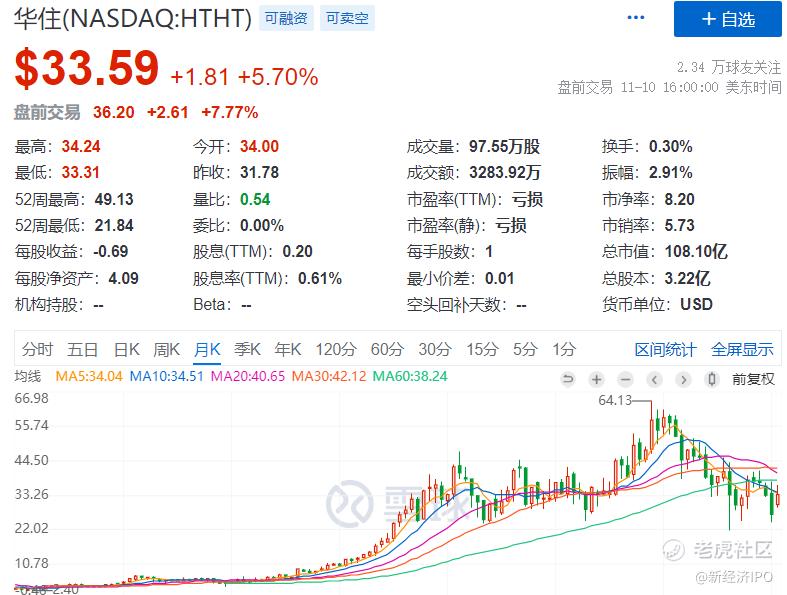Select the 15分 interval tab
This screenshot has height=595, width=787.
[x=483, y=349]
